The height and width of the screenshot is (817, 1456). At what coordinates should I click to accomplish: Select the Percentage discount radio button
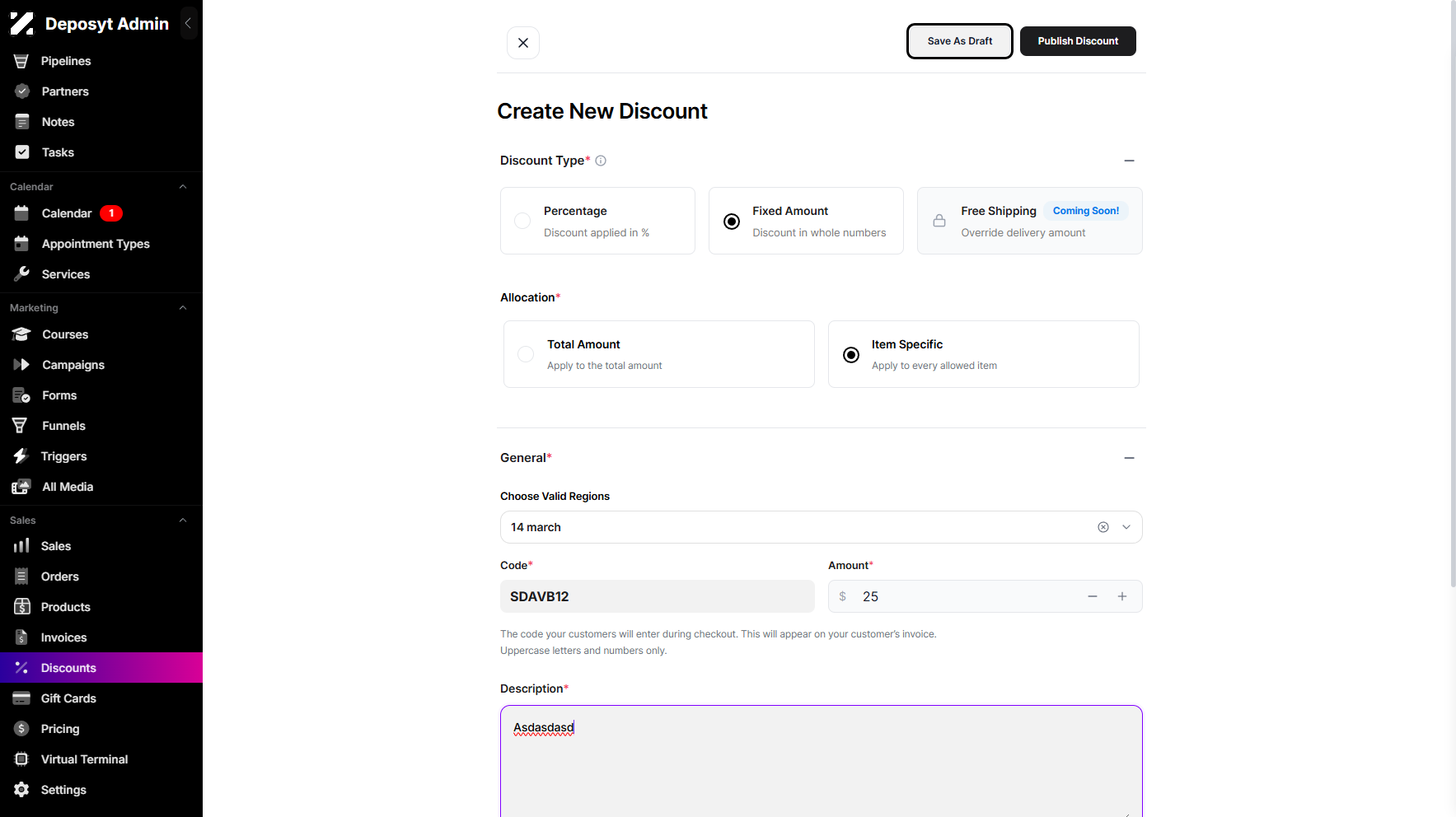coord(522,221)
